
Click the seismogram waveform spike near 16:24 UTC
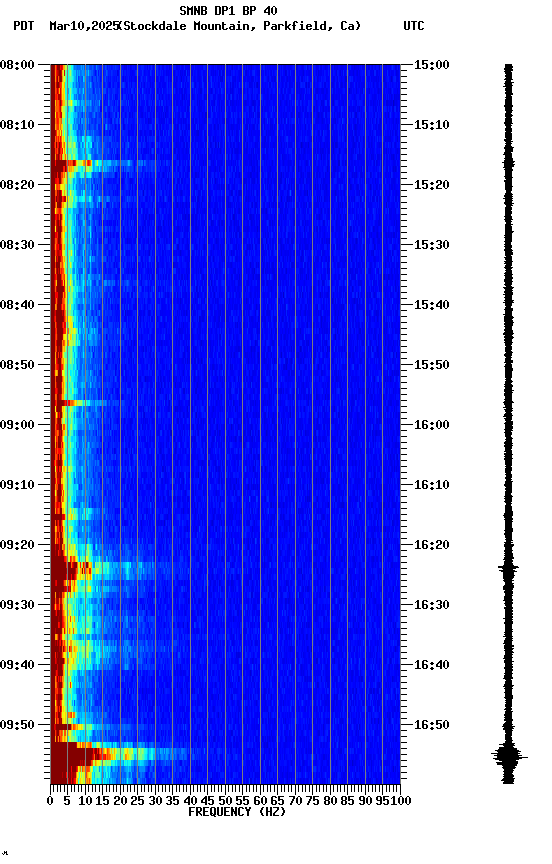508,568
